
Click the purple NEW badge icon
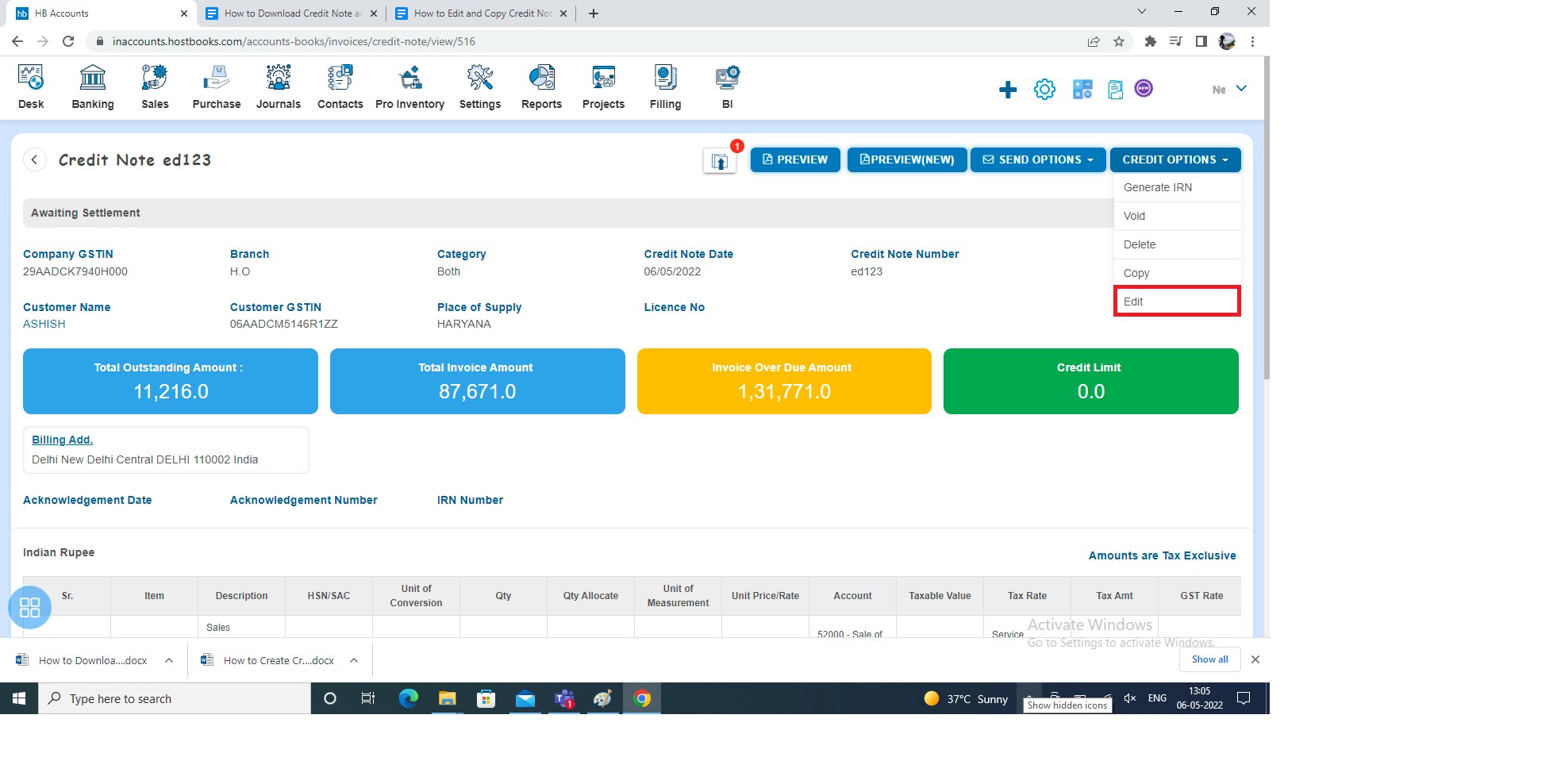point(1144,88)
